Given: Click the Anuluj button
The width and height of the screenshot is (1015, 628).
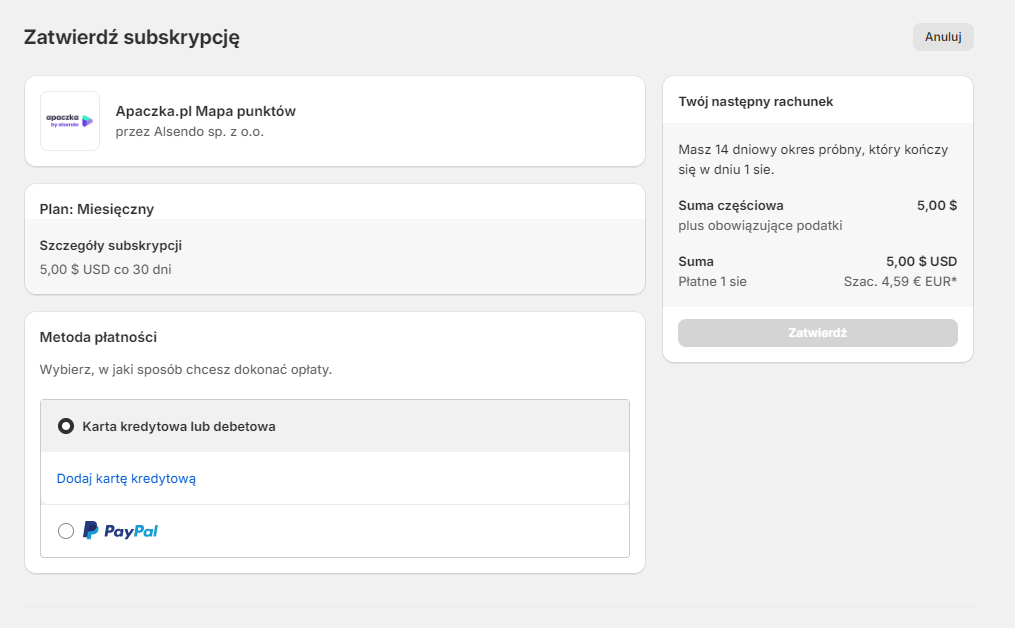Looking at the screenshot, I should pos(942,37).
